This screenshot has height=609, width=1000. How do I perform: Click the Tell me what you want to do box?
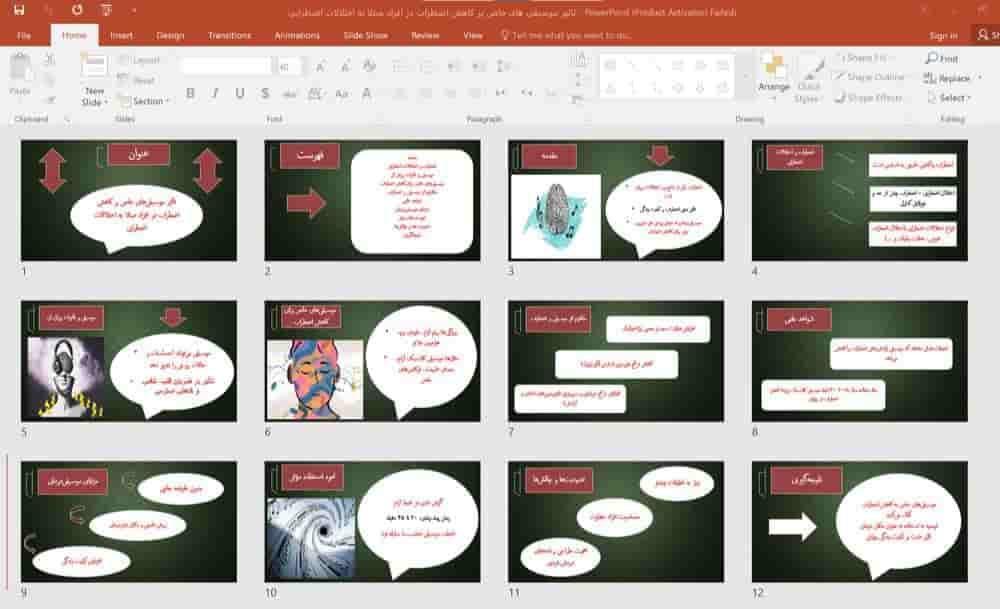[x=568, y=36]
